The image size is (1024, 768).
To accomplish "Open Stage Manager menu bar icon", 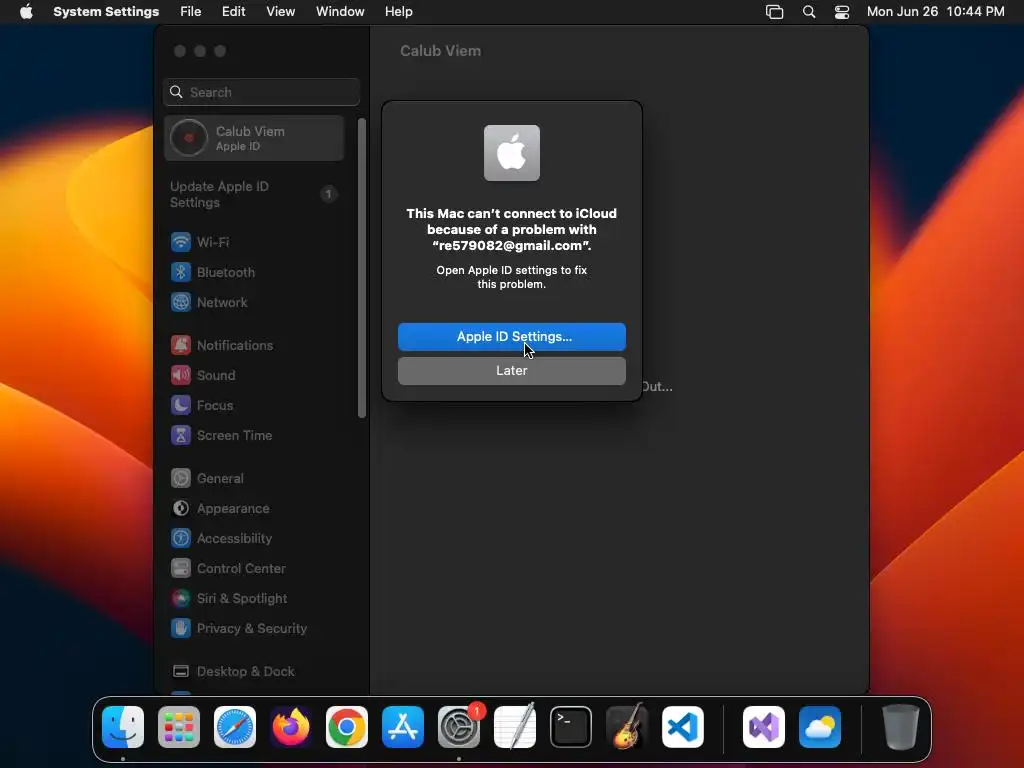I will tap(775, 12).
